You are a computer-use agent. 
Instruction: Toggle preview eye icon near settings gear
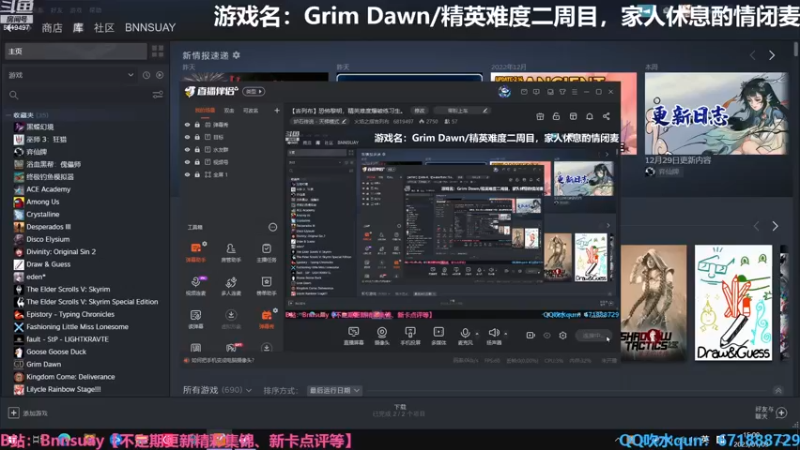pyautogui.click(x=547, y=335)
